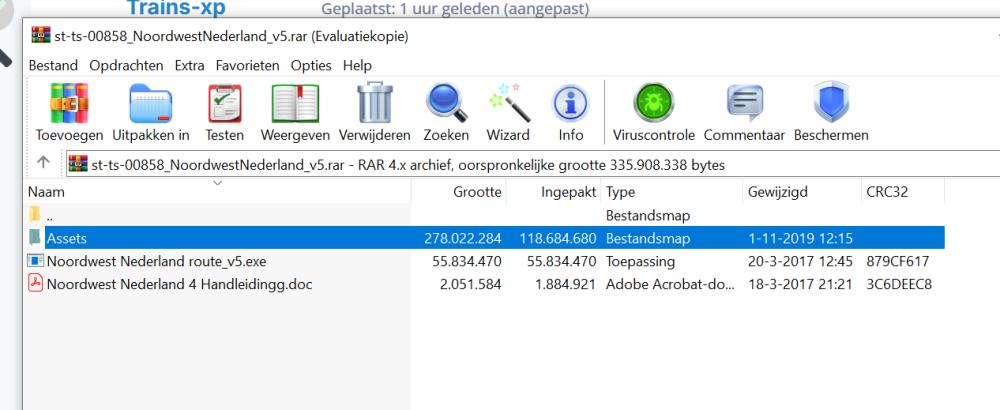Run Viruscontrole bug icon
This screenshot has height=410, width=1000.
tap(654, 103)
